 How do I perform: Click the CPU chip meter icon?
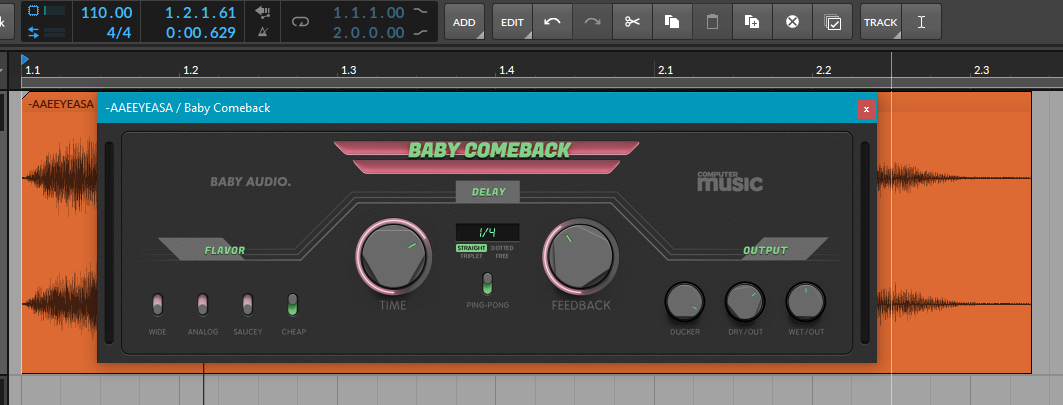click(x=34, y=11)
